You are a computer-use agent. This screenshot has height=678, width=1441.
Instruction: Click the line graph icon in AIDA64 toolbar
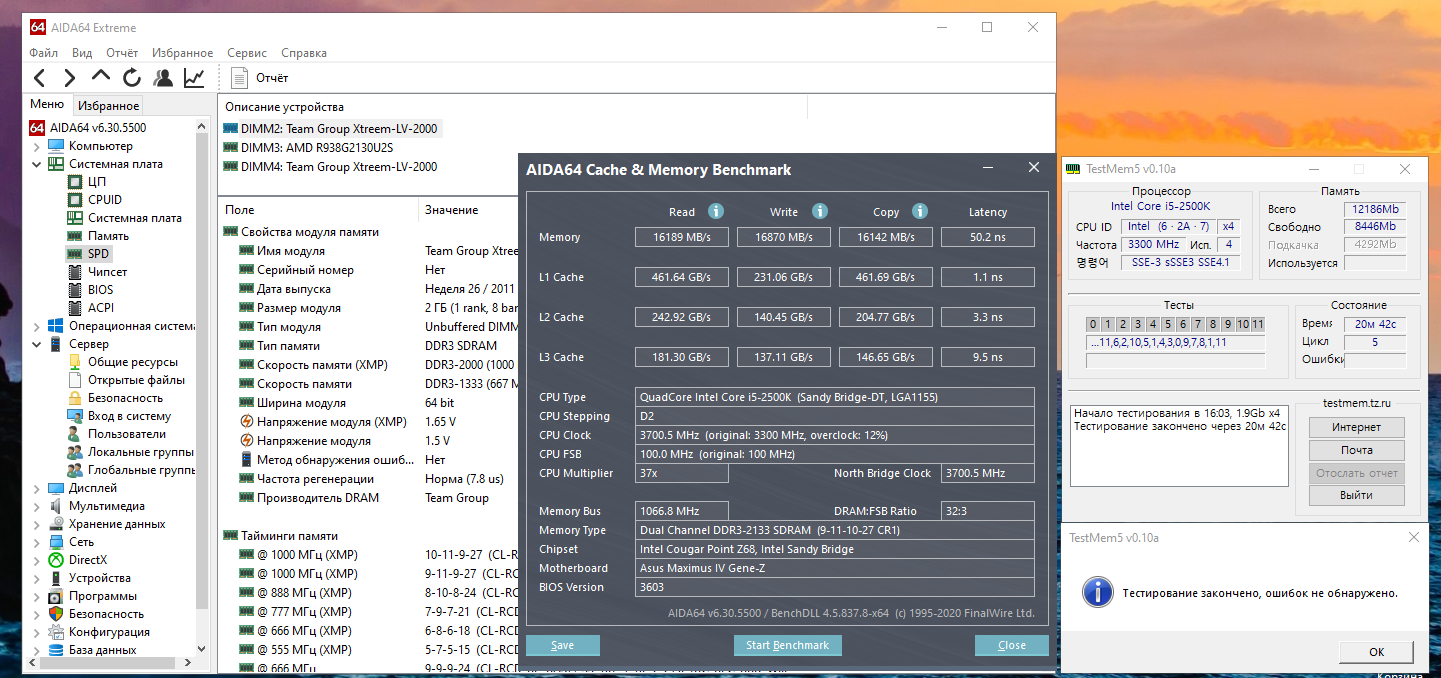point(194,77)
